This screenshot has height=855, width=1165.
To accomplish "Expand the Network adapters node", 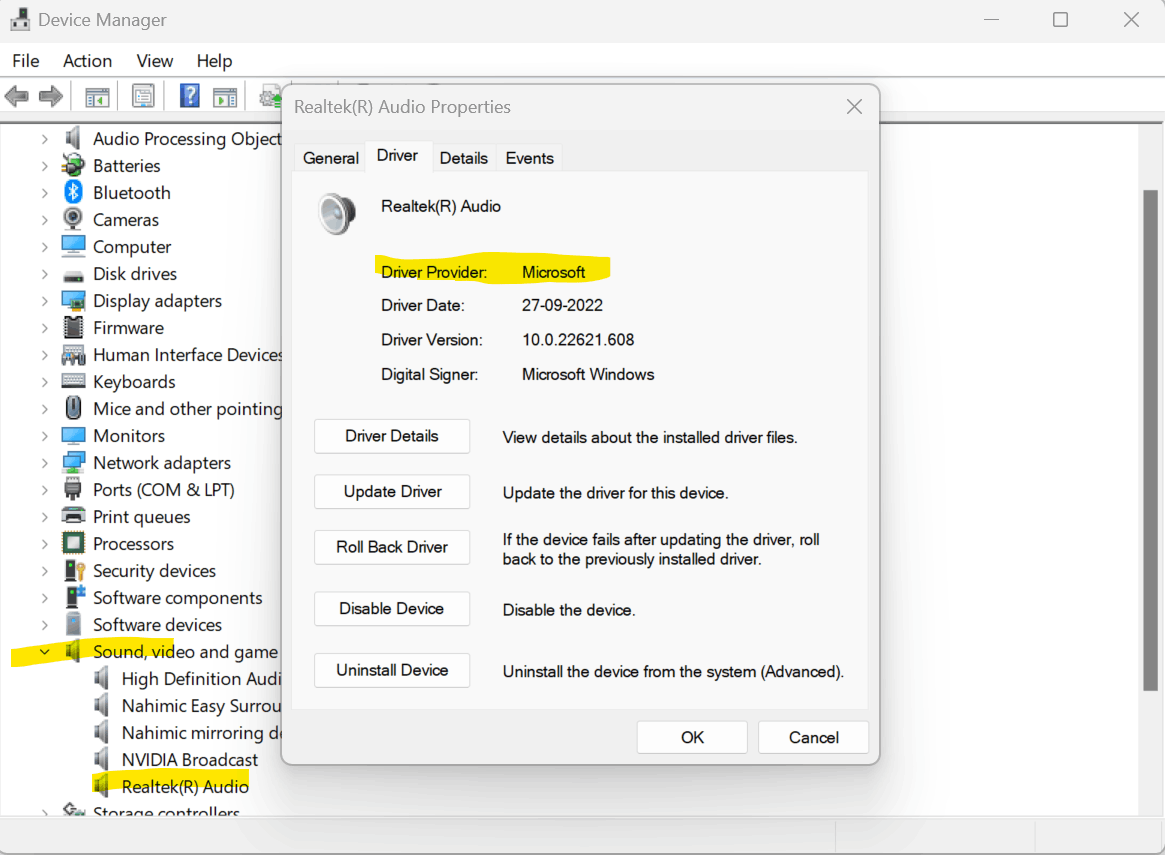I will click(x=45, y=463).
